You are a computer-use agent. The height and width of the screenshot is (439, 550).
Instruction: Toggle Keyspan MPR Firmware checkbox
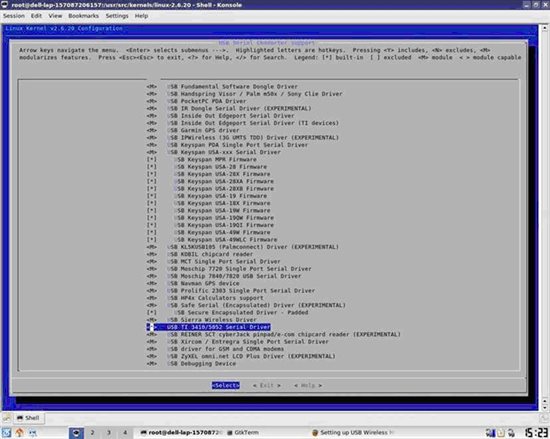coord(152,160)
